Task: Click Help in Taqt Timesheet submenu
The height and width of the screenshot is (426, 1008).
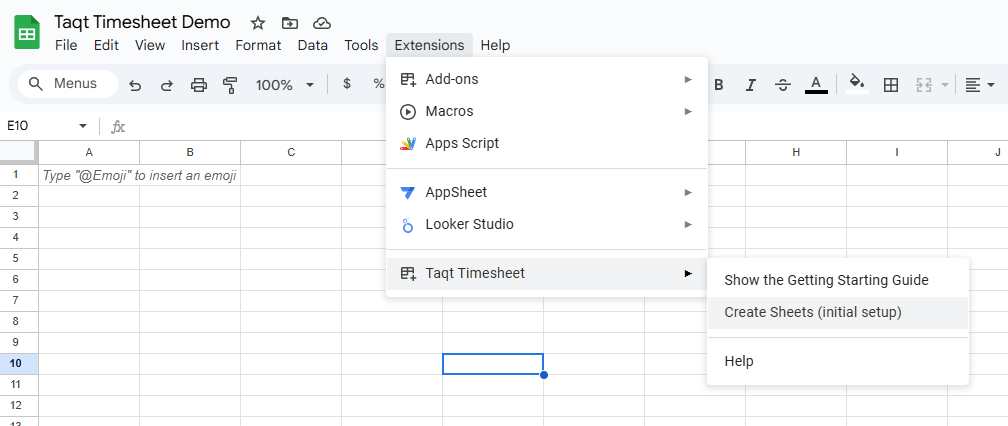Action: [x=838, y=361]
